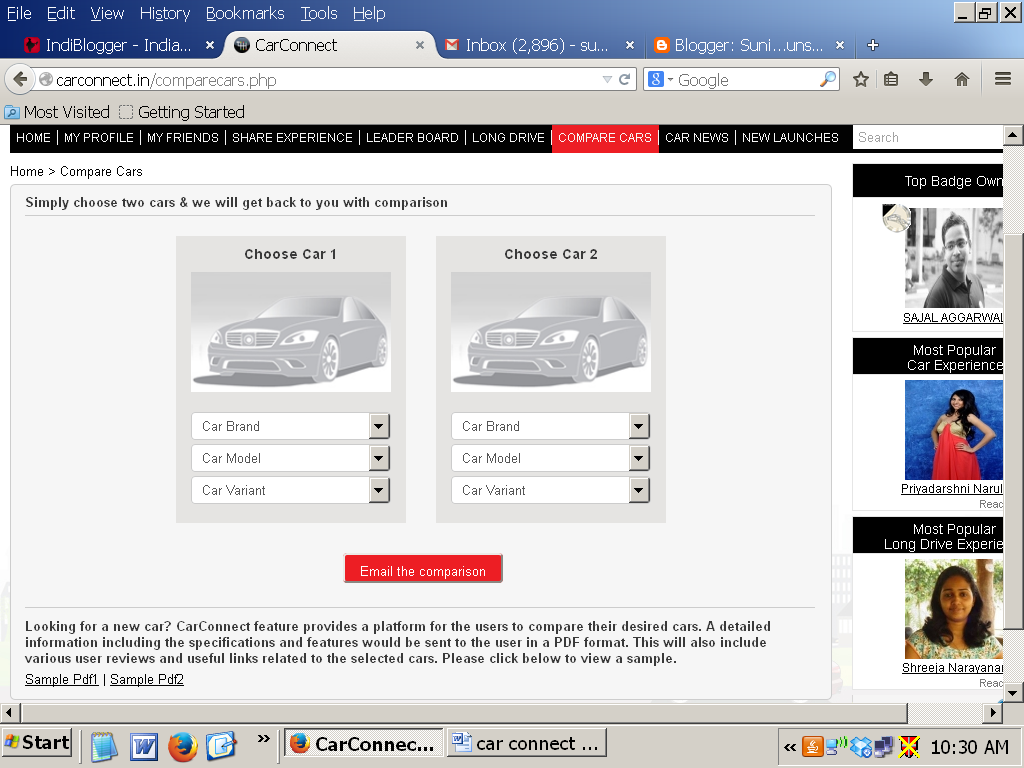Screen dimensions: 1024x768
Task: Close the Blogger tab
Action: tap(840, 45)
